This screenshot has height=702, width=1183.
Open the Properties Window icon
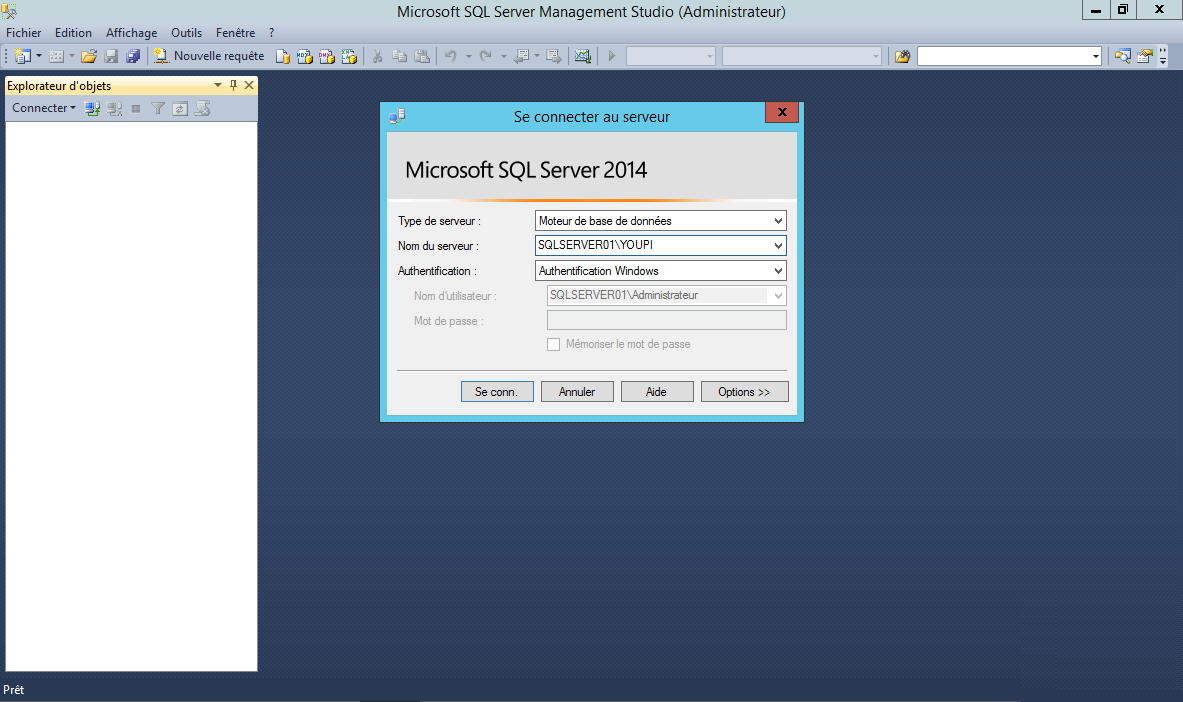[1145, 56]
